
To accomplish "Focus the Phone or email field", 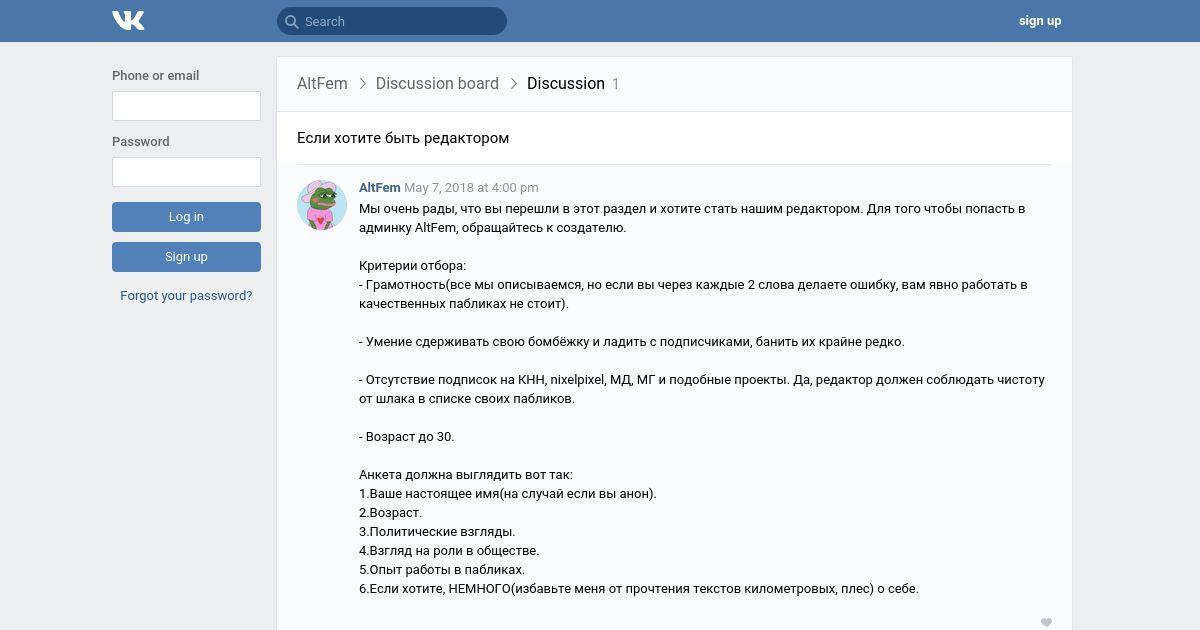I will coord(186,106).
